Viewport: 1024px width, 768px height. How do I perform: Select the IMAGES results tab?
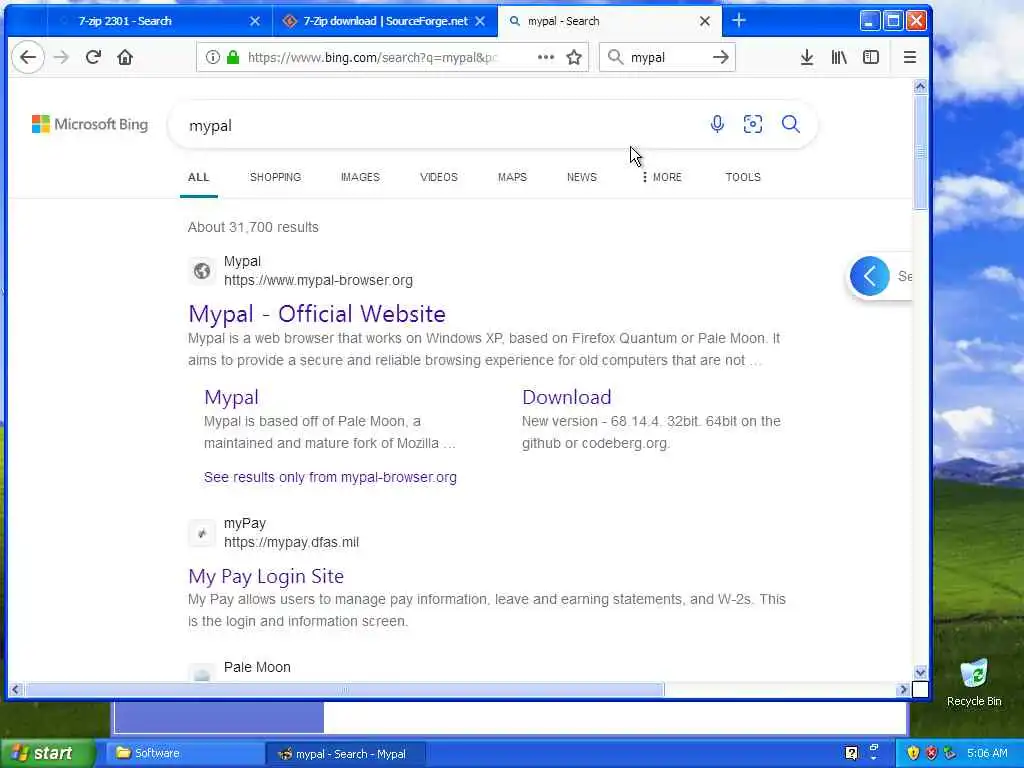click(x=360, y=177)
